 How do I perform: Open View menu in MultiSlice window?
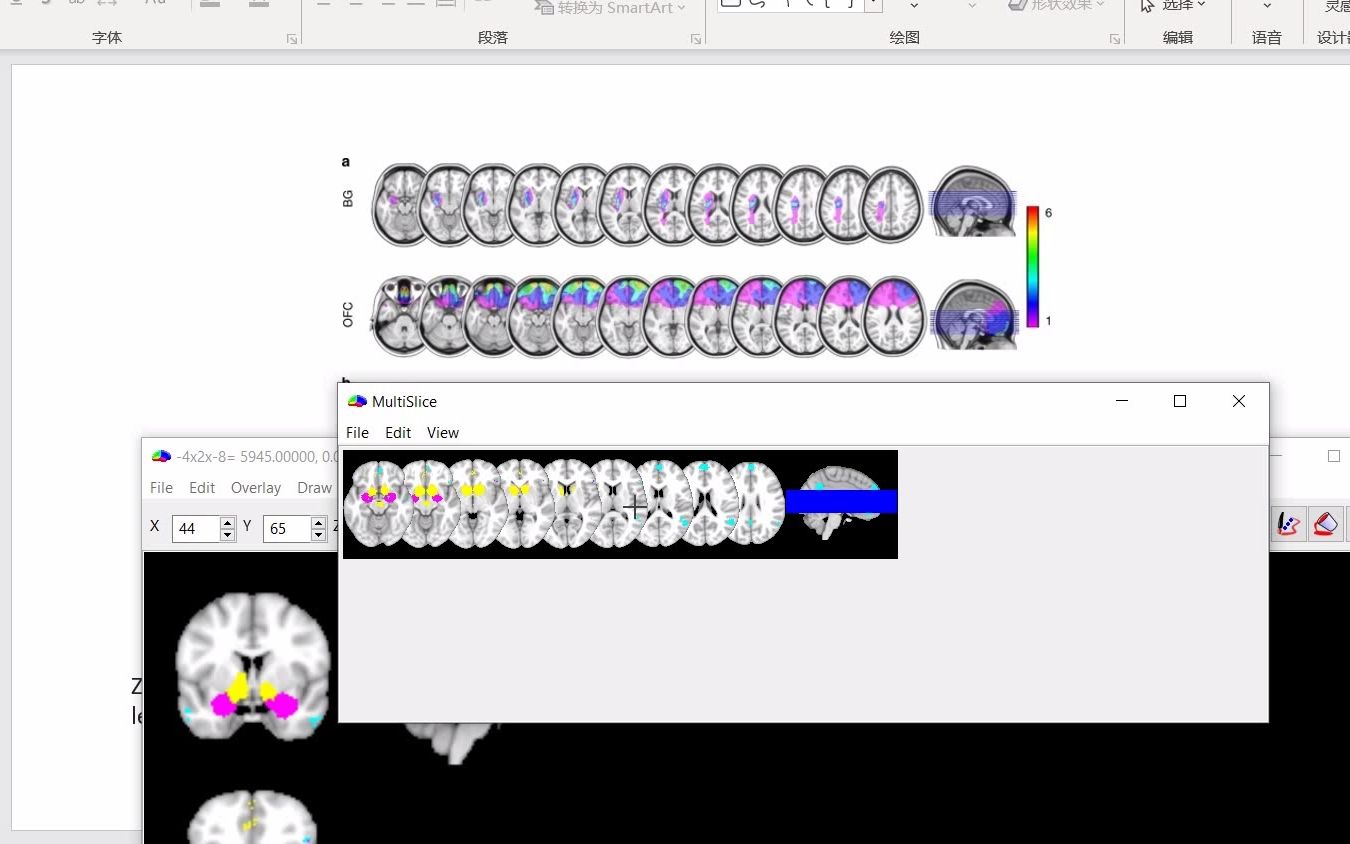click(443, 433)
